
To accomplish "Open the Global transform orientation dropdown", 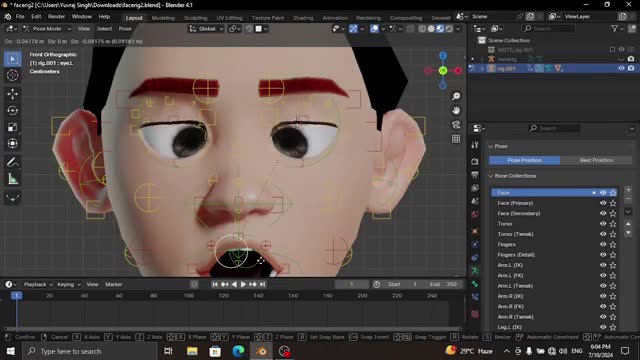I will click(x=206, y=29).
